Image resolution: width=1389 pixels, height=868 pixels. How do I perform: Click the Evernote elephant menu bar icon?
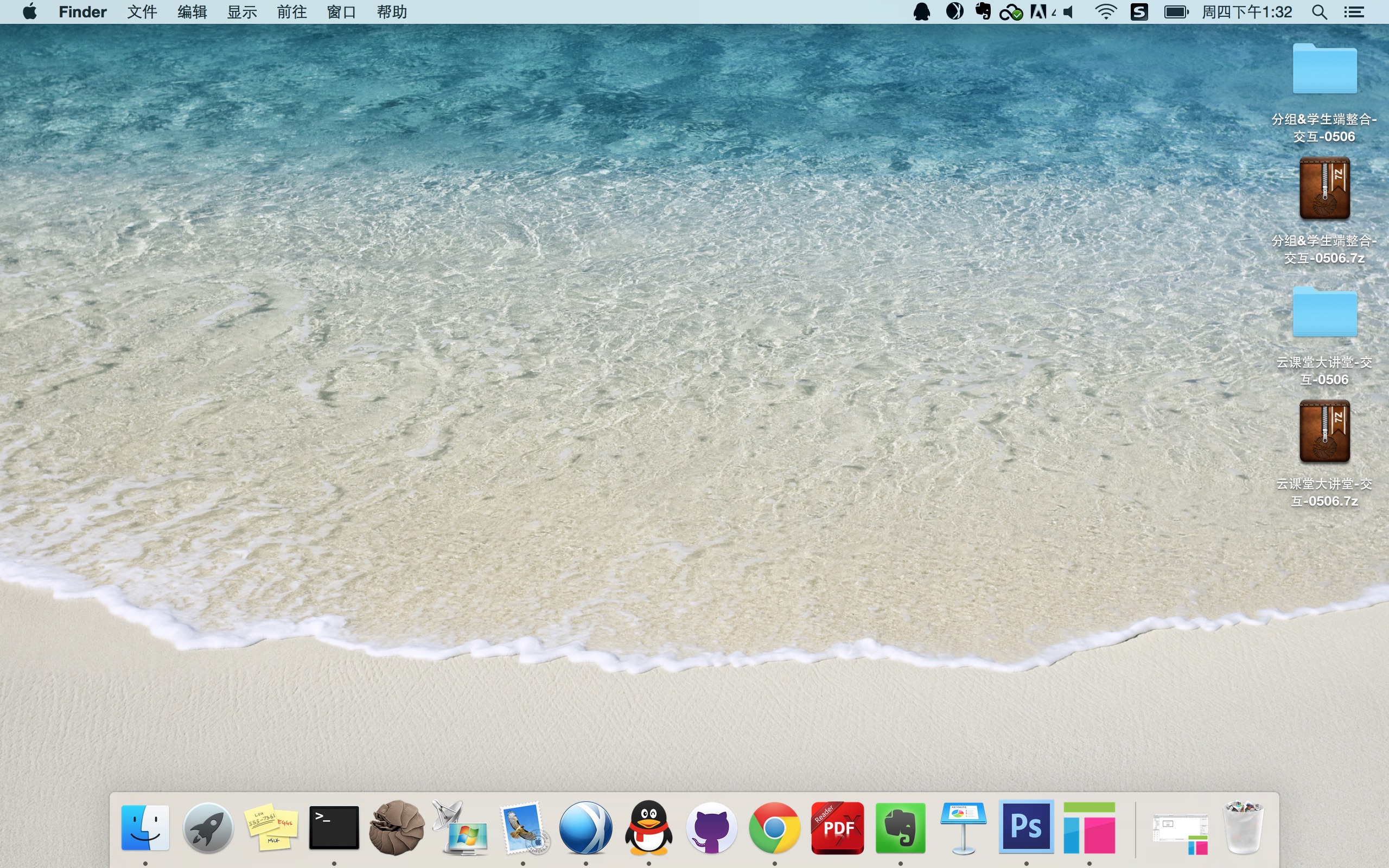(x=983, y=11)
